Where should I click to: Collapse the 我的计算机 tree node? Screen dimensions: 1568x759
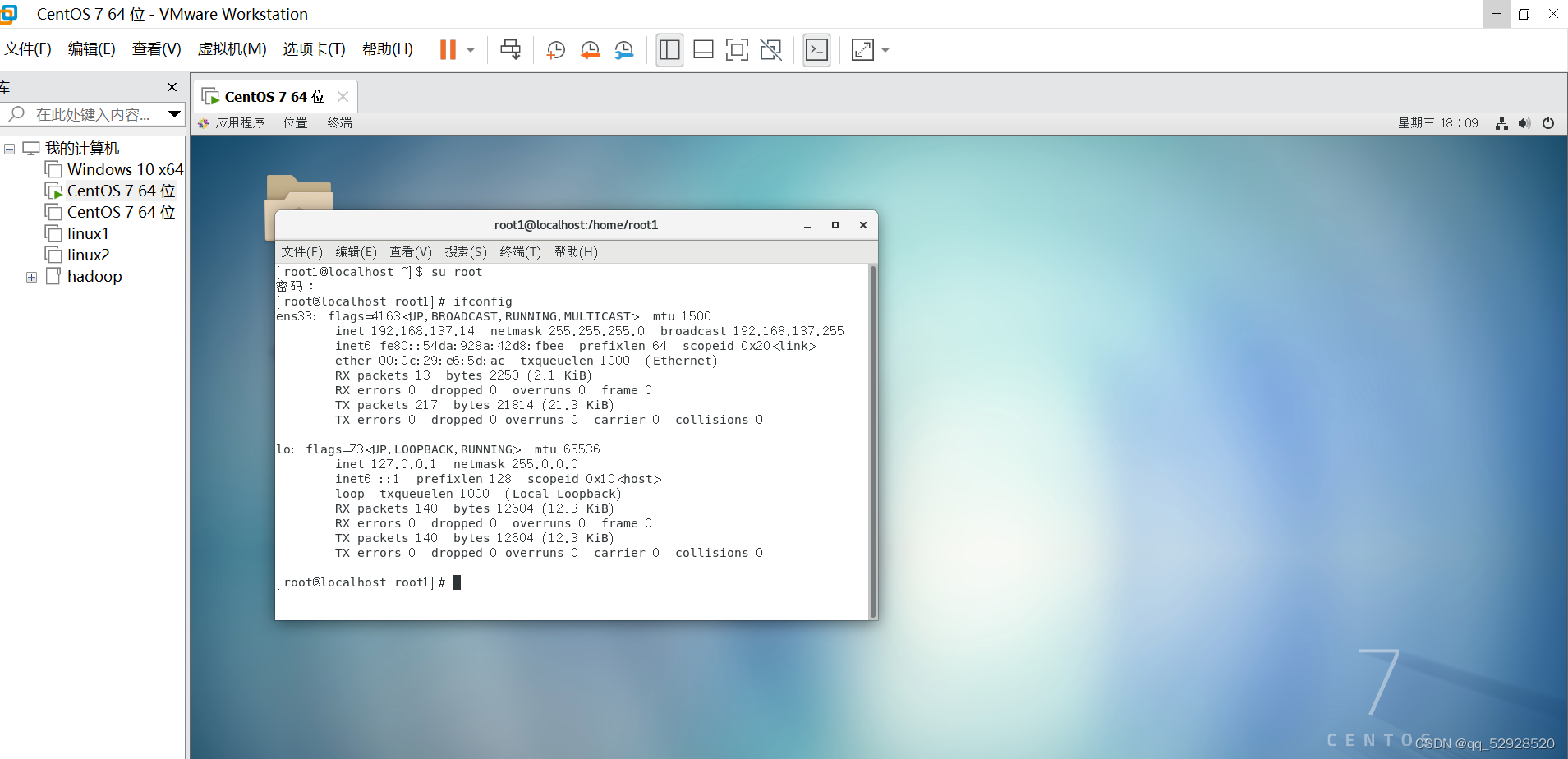[x=10, y=149]
